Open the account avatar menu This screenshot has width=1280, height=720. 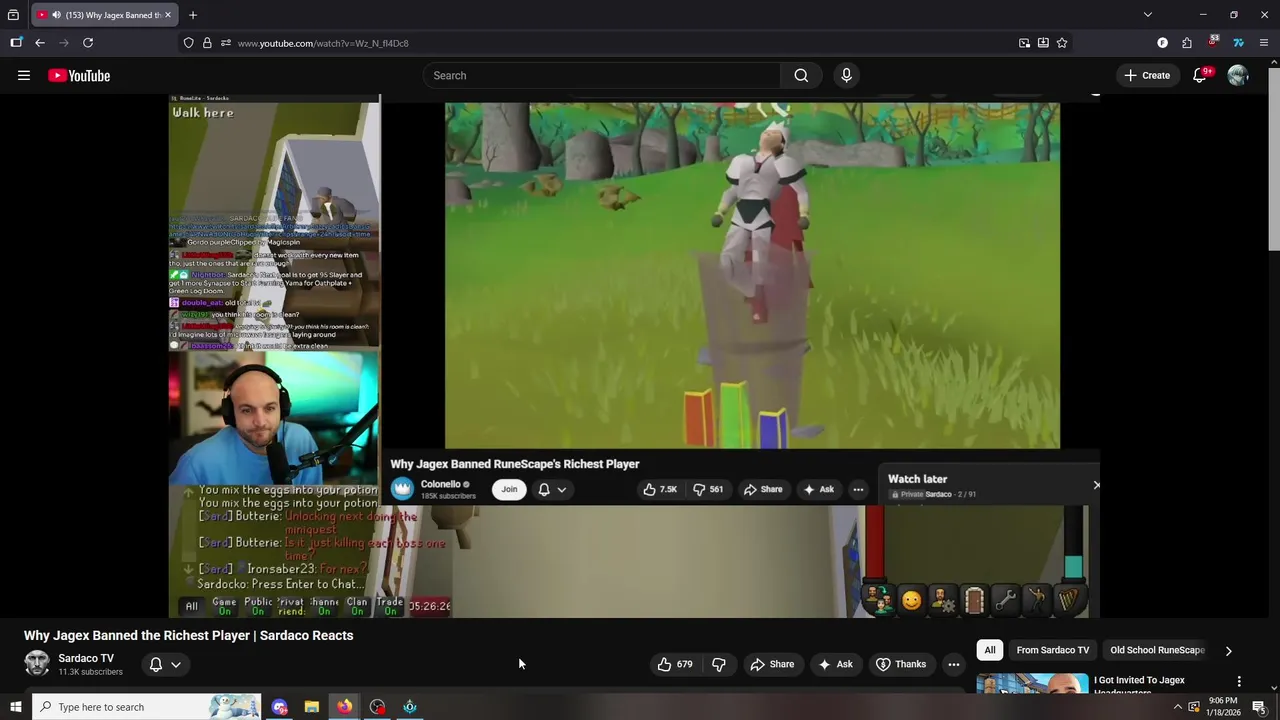(x=1238, y=75)
